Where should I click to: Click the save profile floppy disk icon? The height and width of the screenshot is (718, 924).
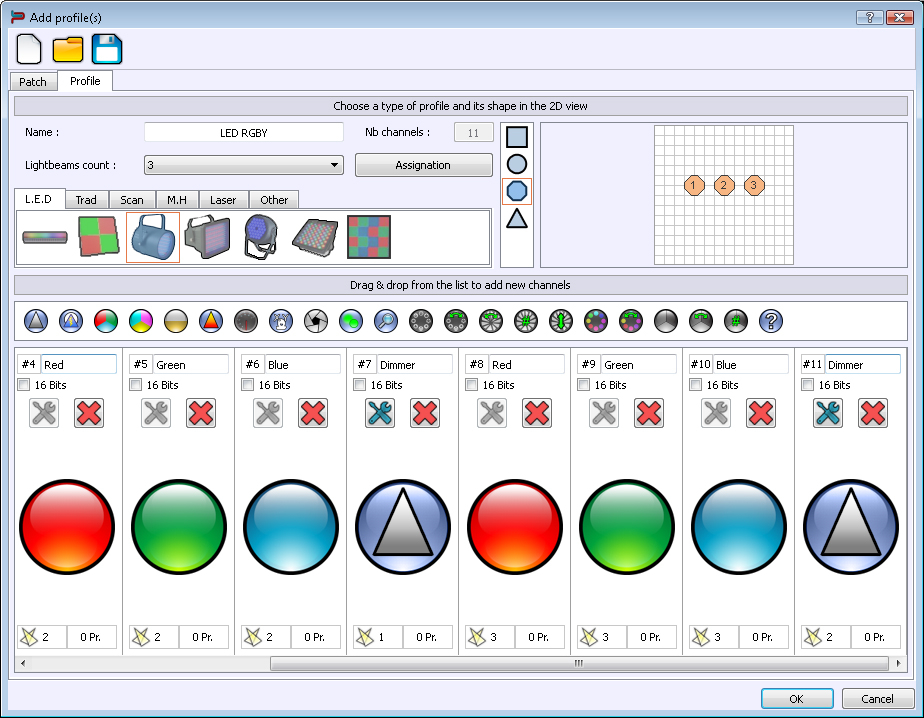point(107,49)
